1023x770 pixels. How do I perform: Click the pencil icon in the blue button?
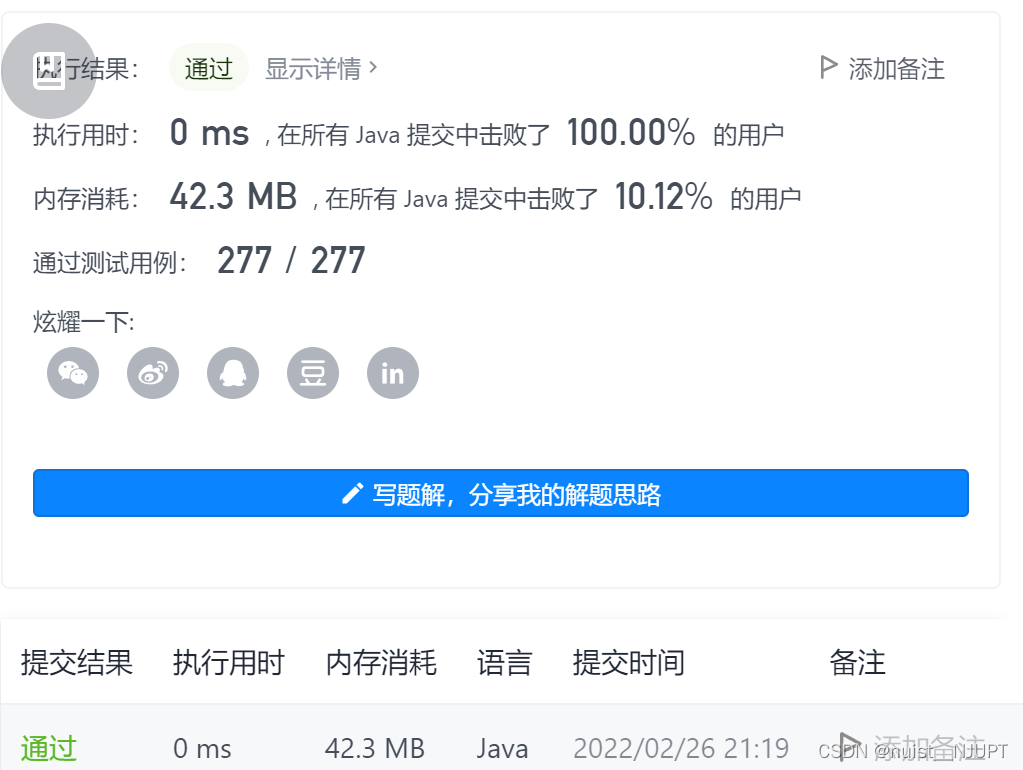tap(352, 492)
